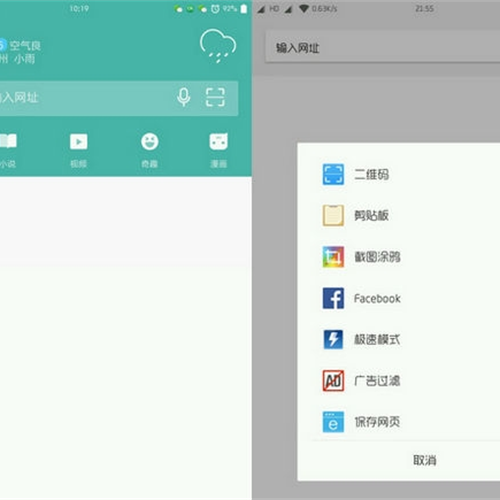Tap the grey 输入网址 address bar
This screenshot has width=500, height=500.
coord(383,47)
